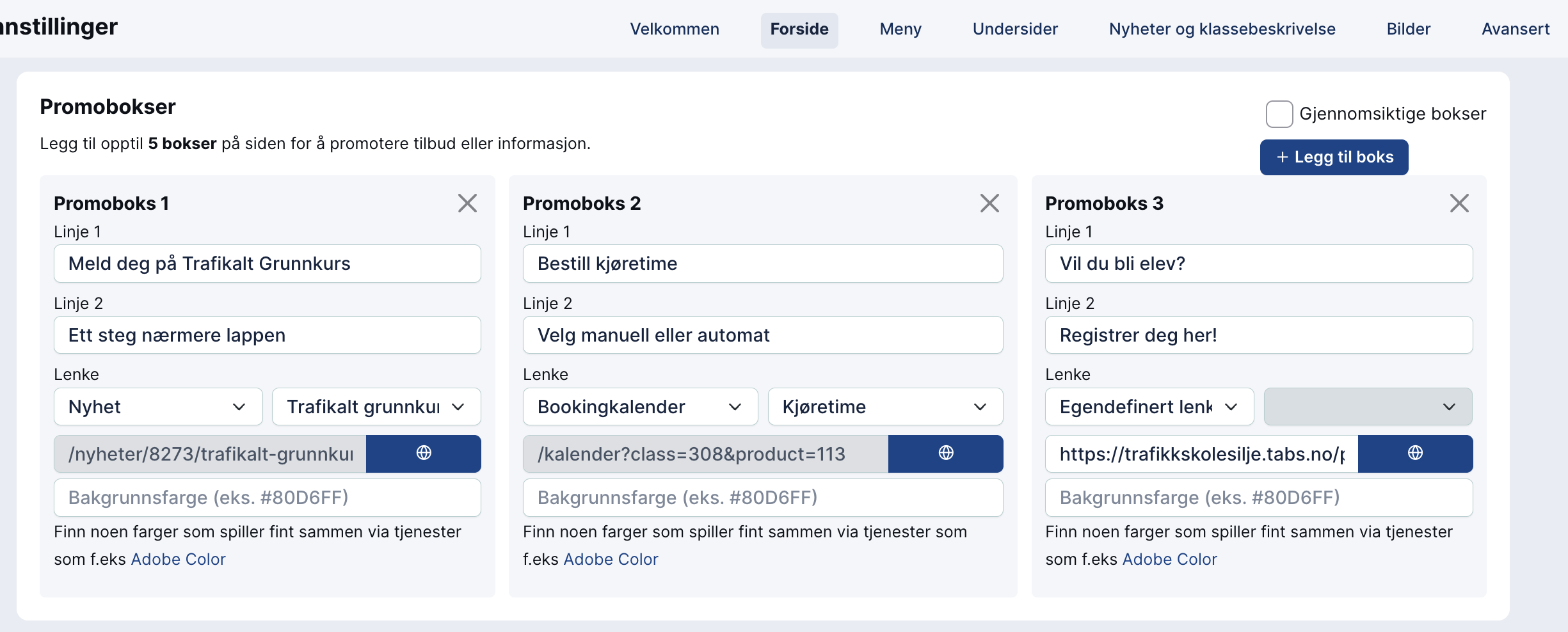Click the Promoboks 3 title

pos(1104,203)
